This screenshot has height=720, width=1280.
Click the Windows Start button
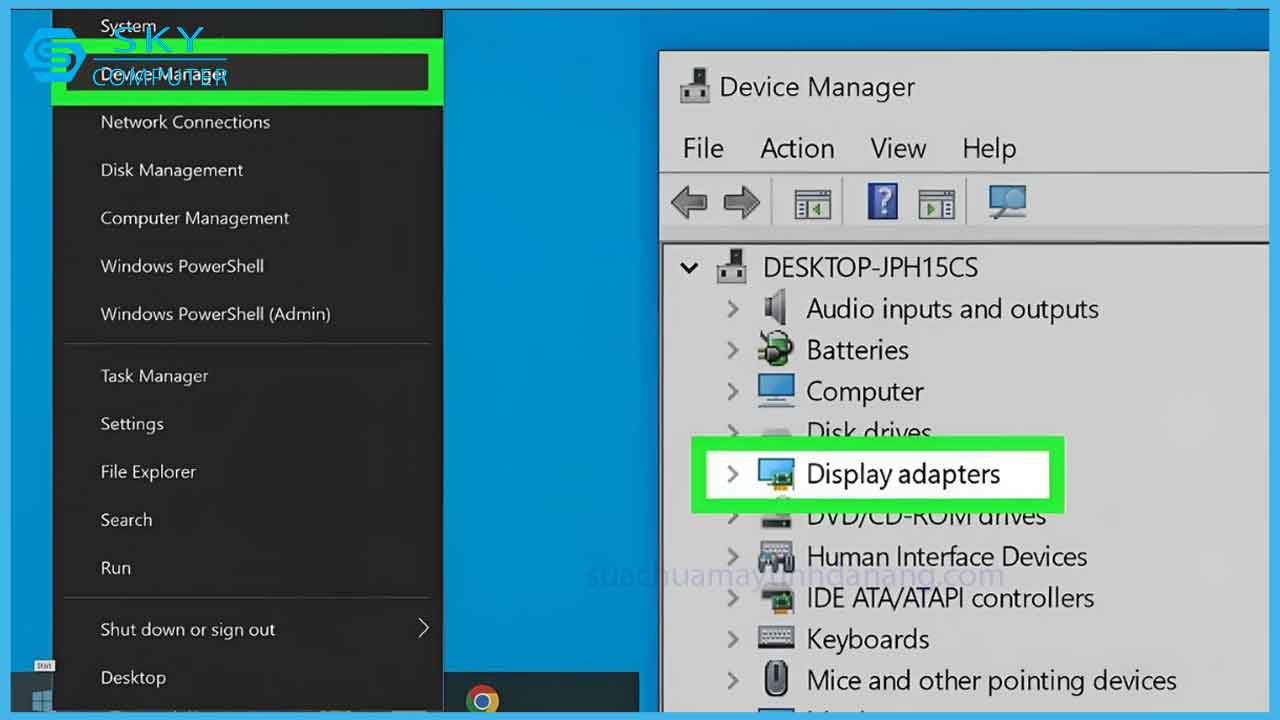41,699
